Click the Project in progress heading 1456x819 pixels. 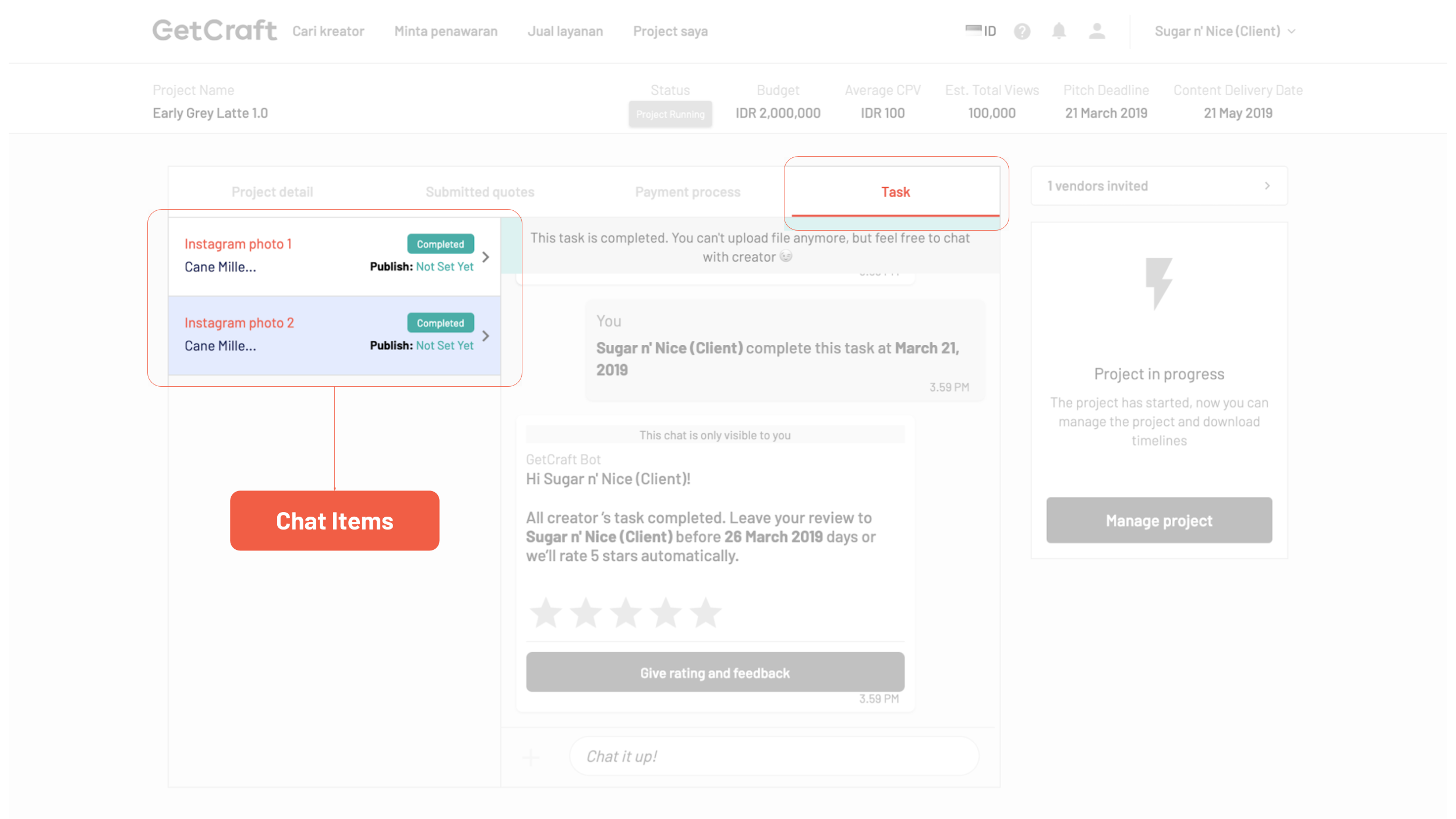point(1159,374)
